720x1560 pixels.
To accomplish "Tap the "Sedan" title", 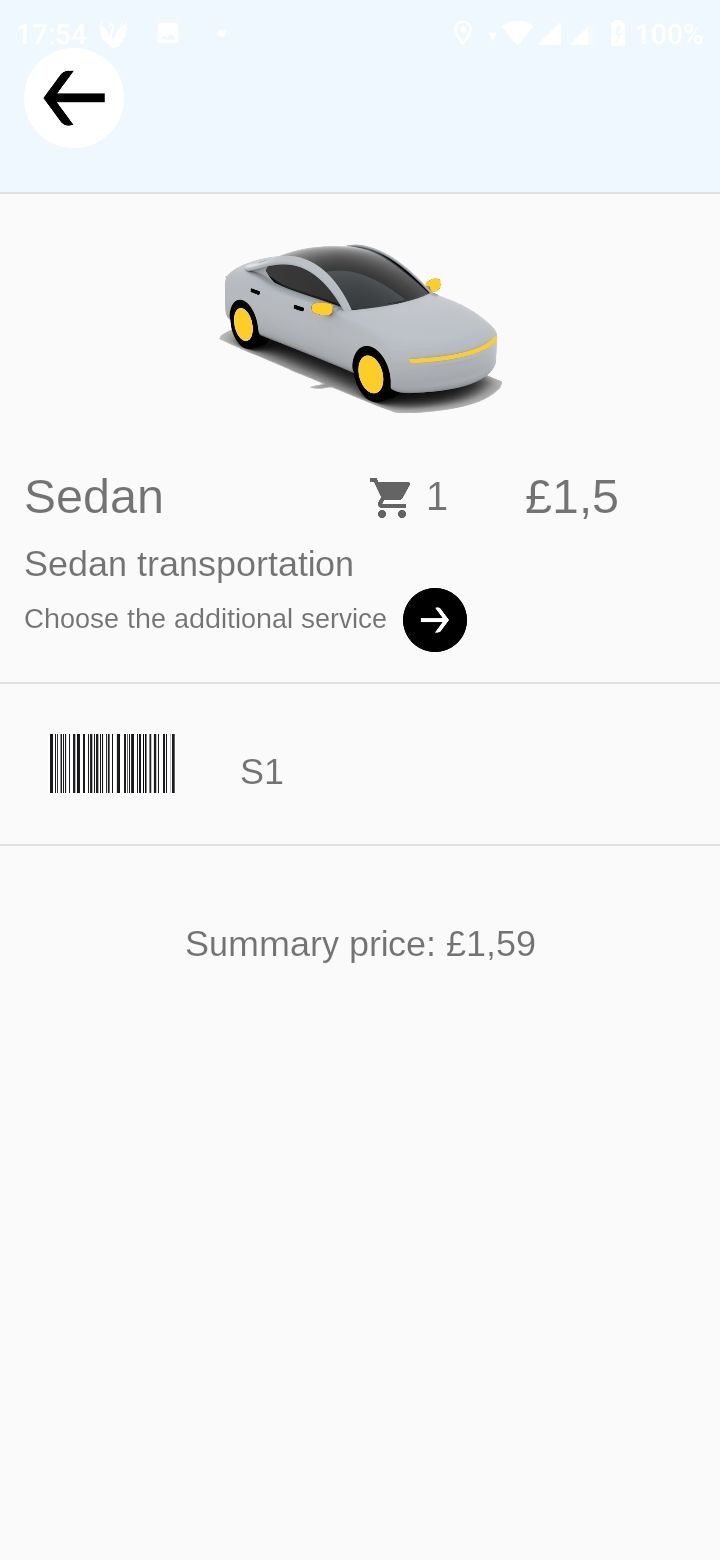I will [x=94, y=497].
